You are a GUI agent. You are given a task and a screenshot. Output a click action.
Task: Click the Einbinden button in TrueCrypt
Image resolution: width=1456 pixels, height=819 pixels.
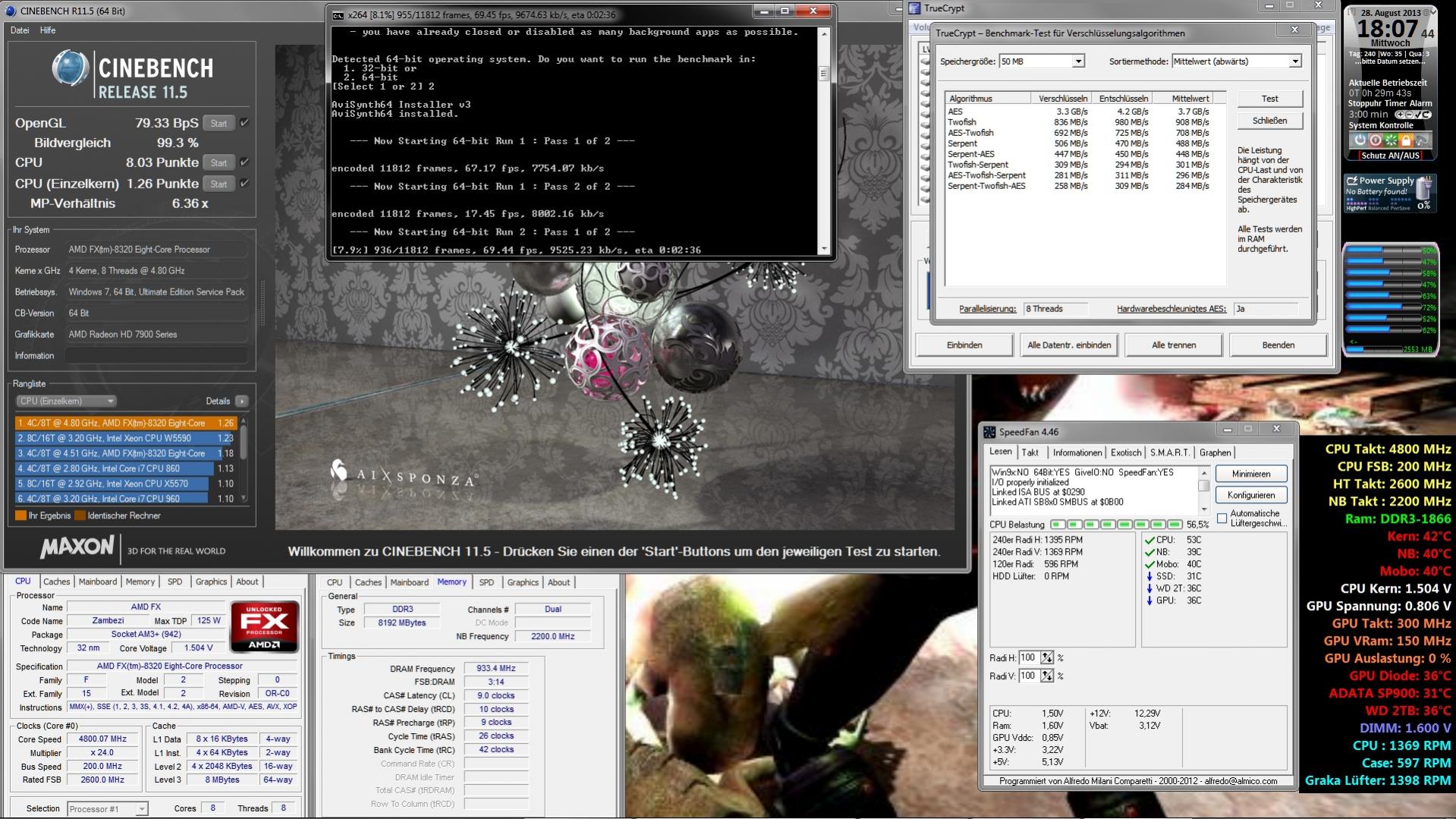964,345
